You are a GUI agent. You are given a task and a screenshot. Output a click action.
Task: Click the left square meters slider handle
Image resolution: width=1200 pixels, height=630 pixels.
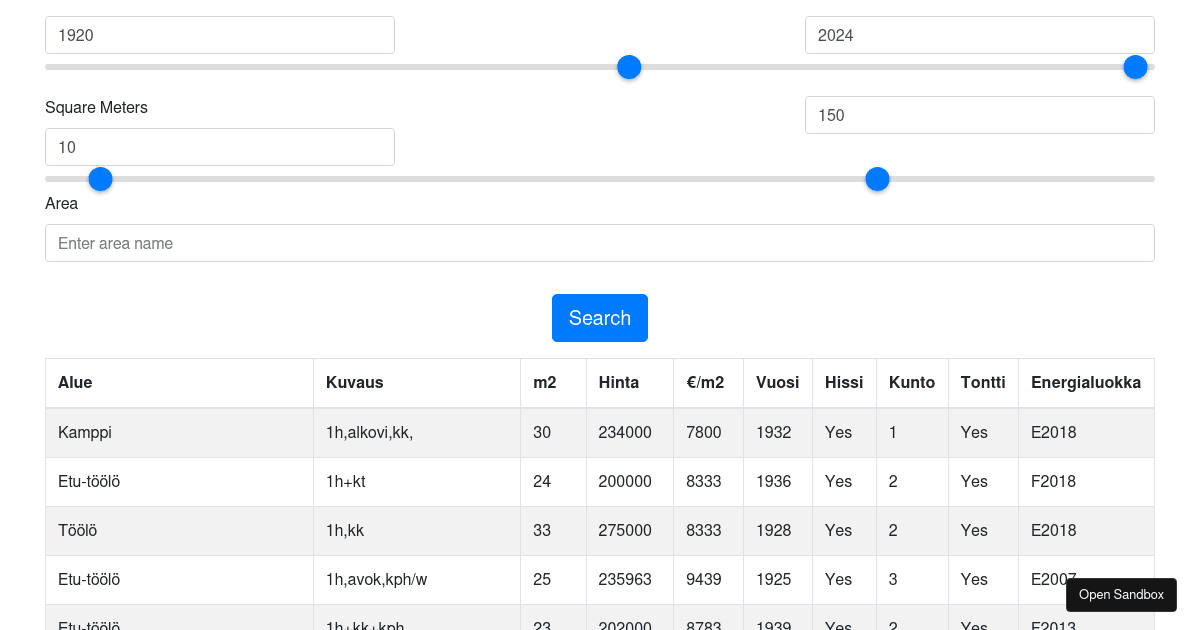click(100, 178)
